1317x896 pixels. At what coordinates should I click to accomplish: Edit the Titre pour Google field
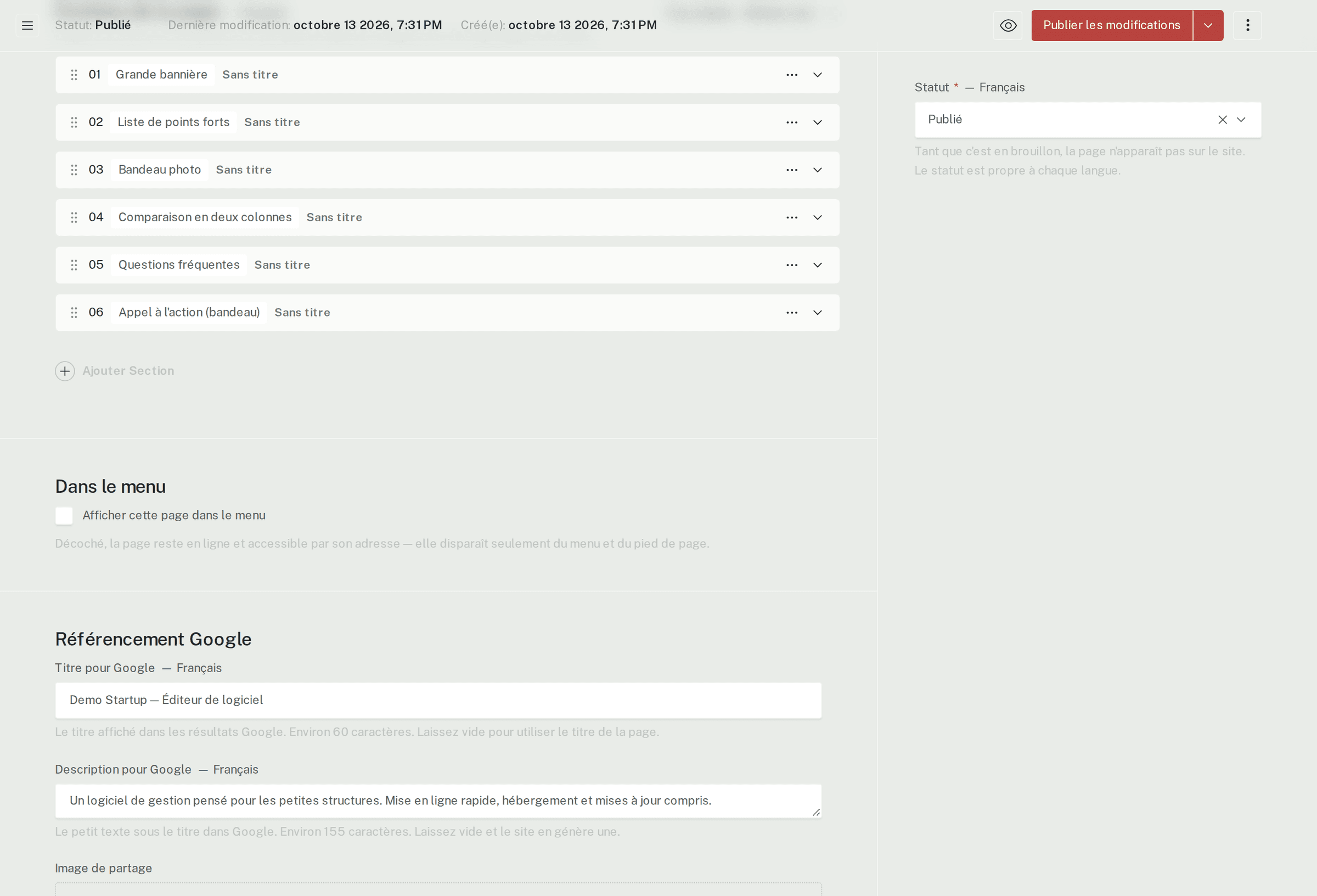click(438, 701)
